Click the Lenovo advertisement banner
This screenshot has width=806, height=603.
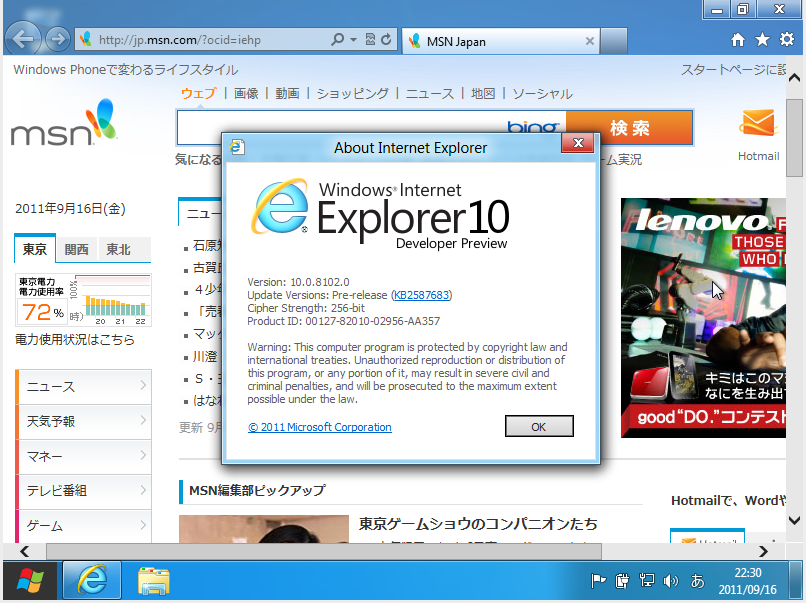click(x=703, y=318)
